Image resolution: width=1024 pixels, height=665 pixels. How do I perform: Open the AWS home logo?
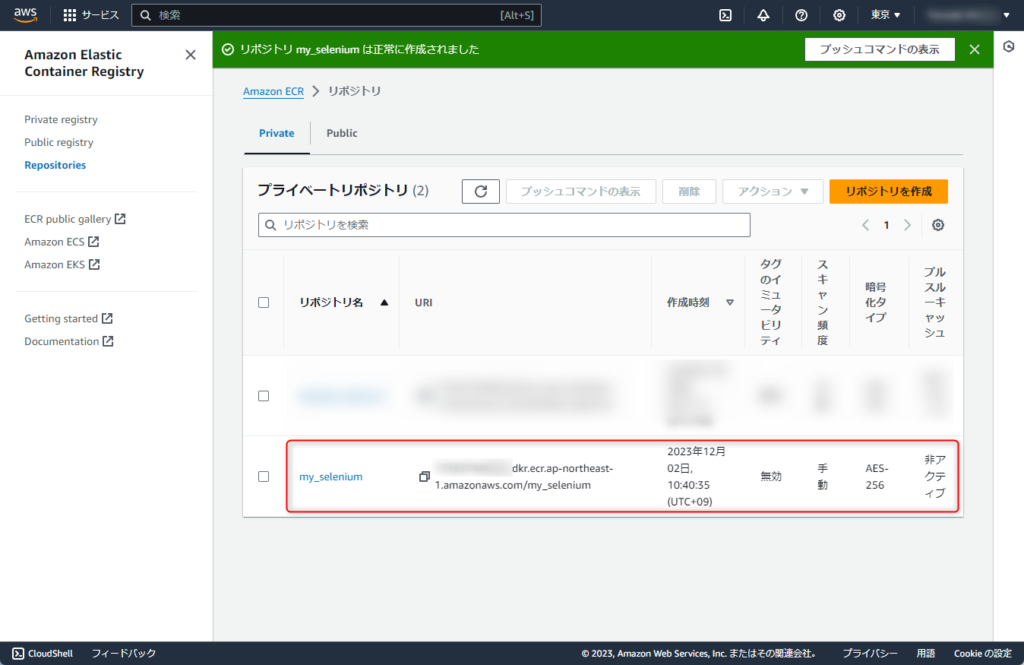[25, 14]
